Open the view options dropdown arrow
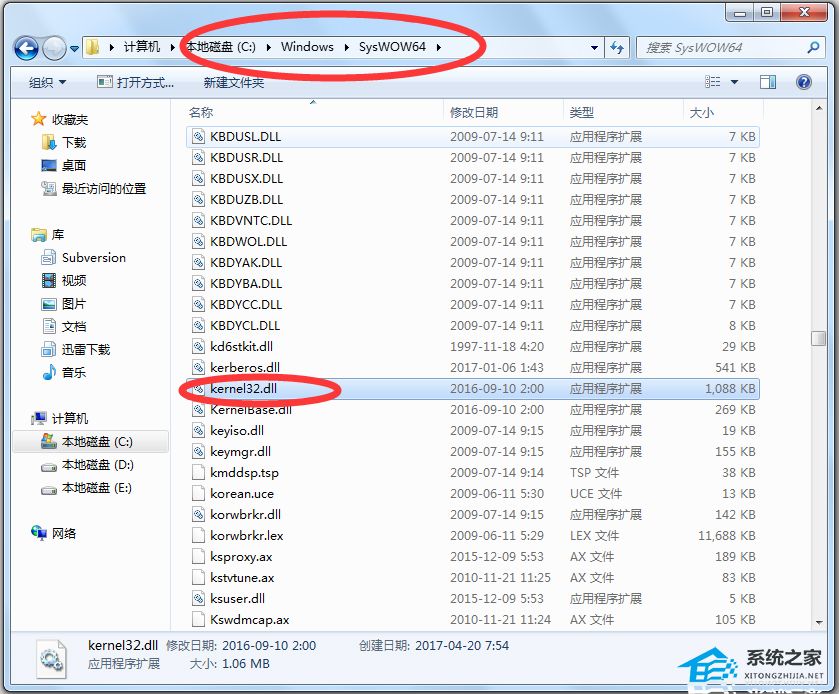Image resolution: width=839 pixels, height=694 pixels. [735, 82]
